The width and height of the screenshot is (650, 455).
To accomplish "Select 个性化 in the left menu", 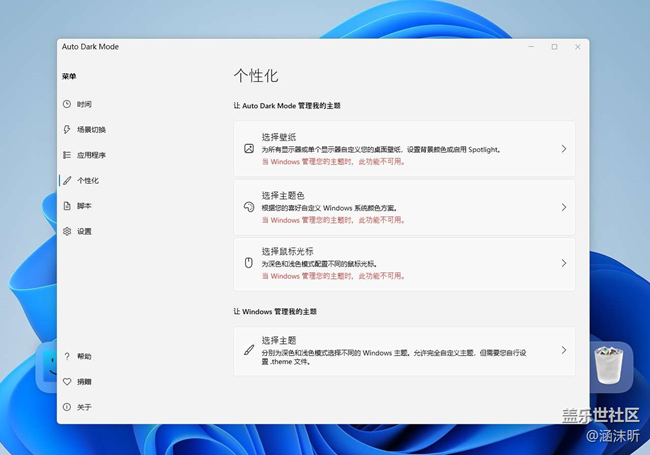I will (88, 181).
